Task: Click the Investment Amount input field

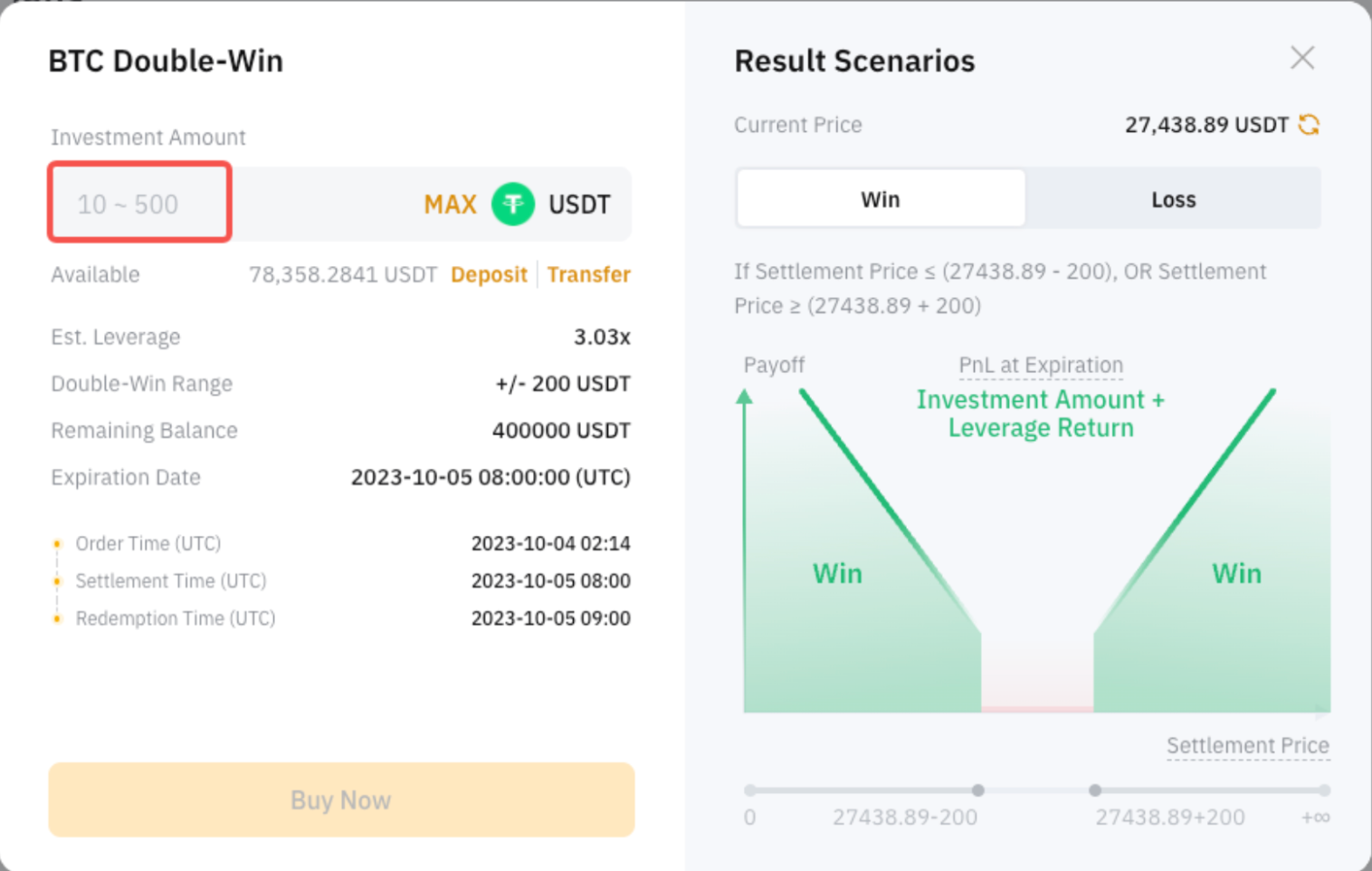Action: 140,204
